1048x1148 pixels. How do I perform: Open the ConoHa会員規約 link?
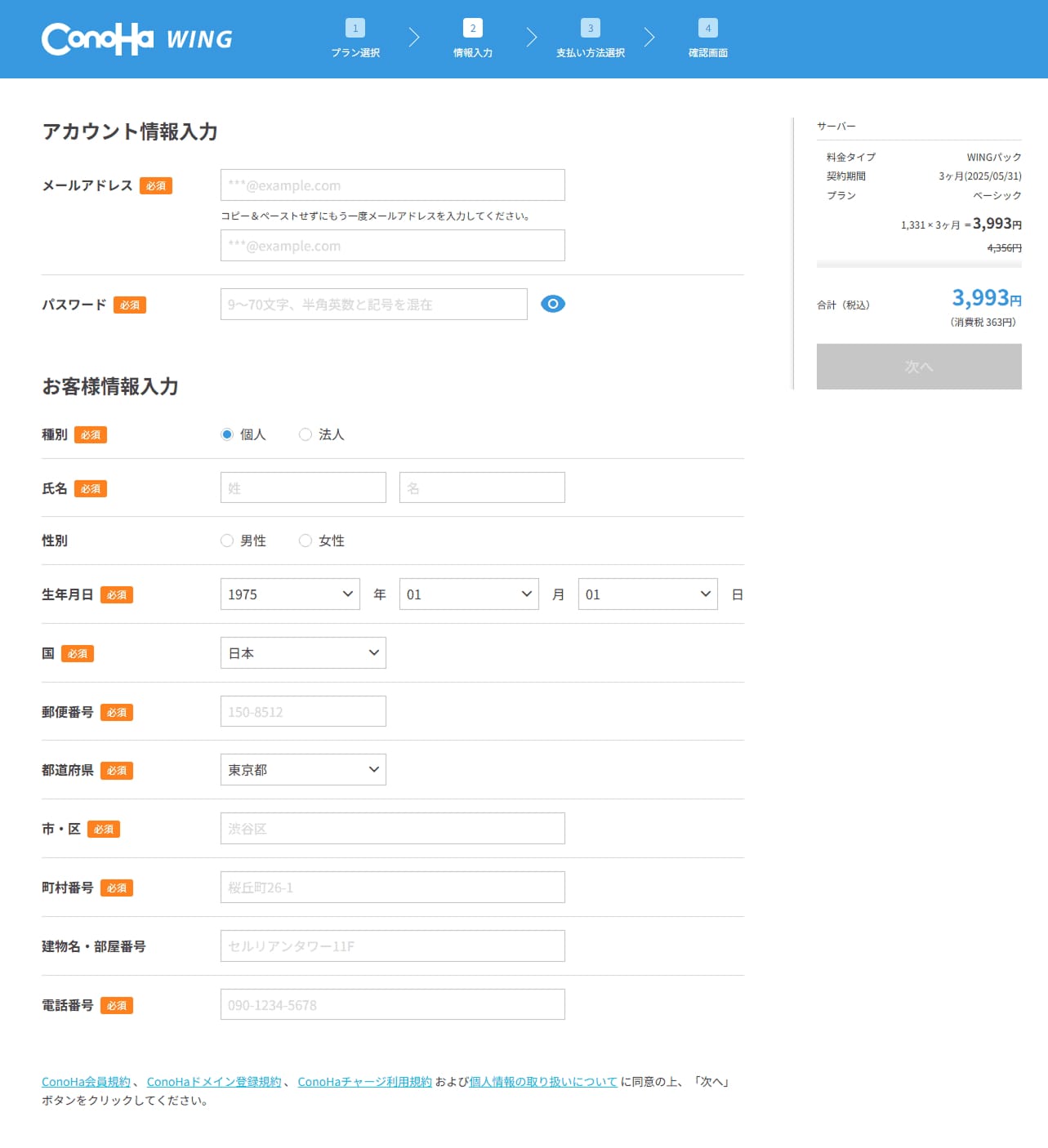click(x=86, y=1082)
